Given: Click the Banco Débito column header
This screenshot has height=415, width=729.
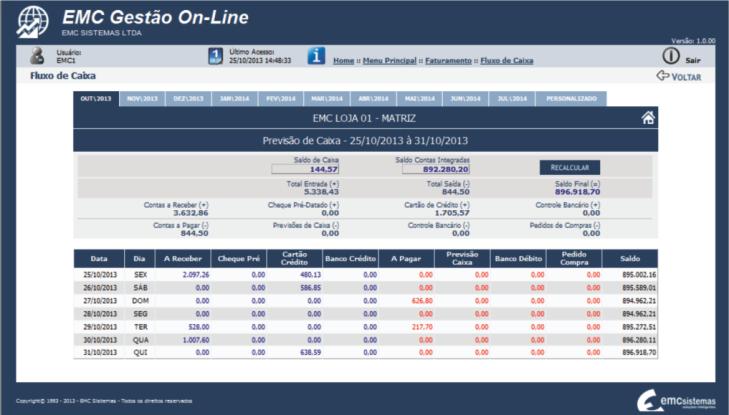Looking at the screenshot, I should [518, 258].
